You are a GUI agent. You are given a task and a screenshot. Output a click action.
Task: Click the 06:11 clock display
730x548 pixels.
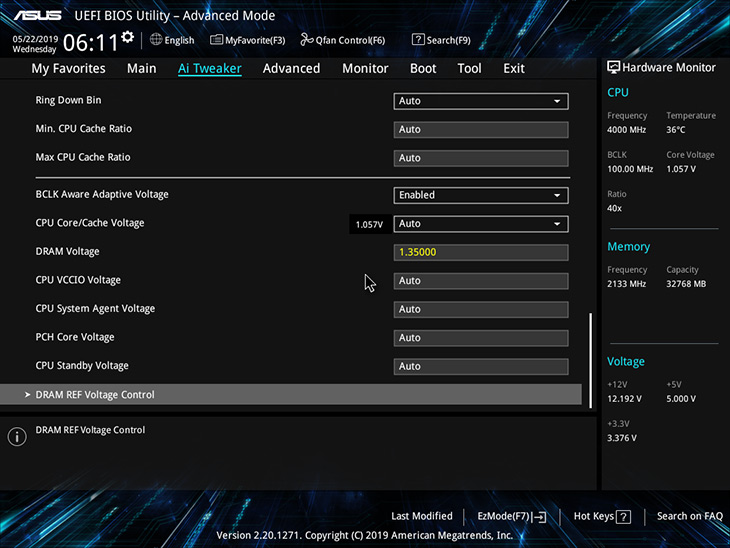pyautogui.click(x=90, y=43)
